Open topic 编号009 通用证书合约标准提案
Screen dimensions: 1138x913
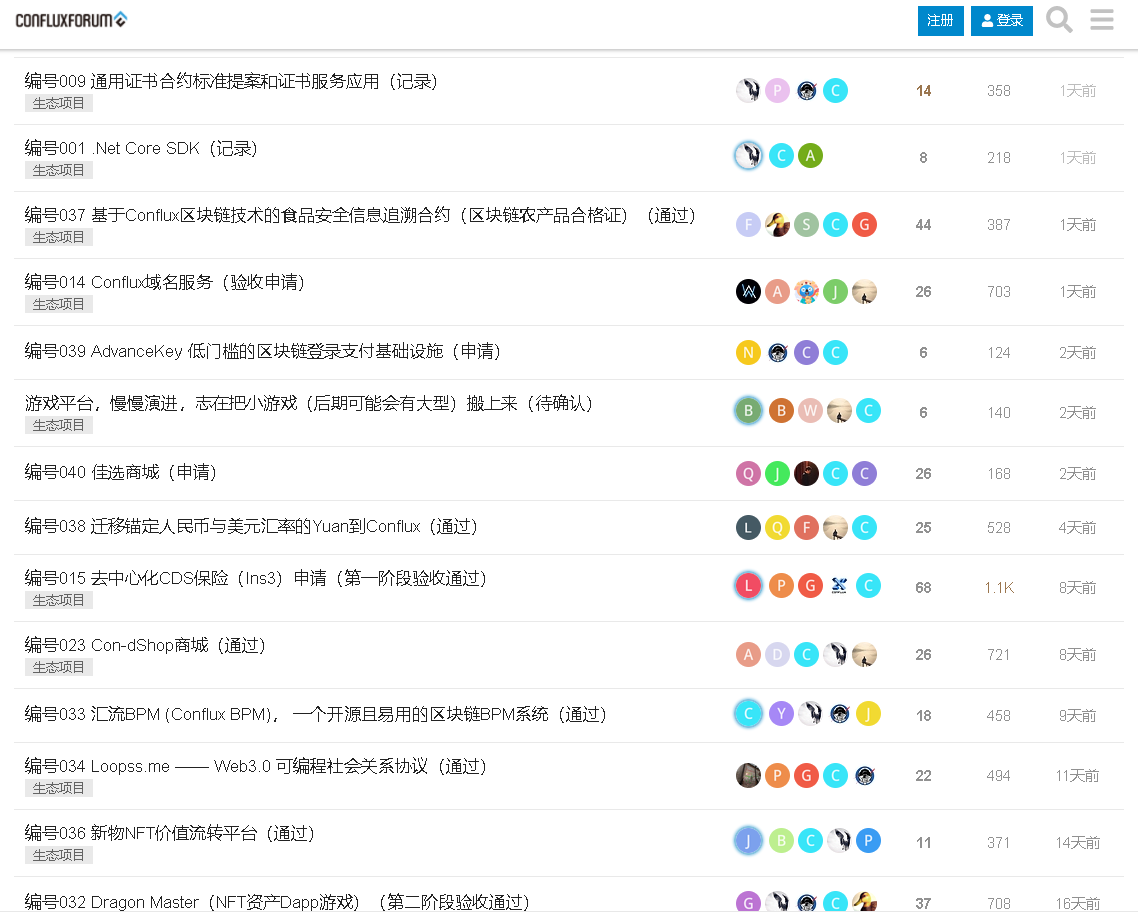pos(231,82)
